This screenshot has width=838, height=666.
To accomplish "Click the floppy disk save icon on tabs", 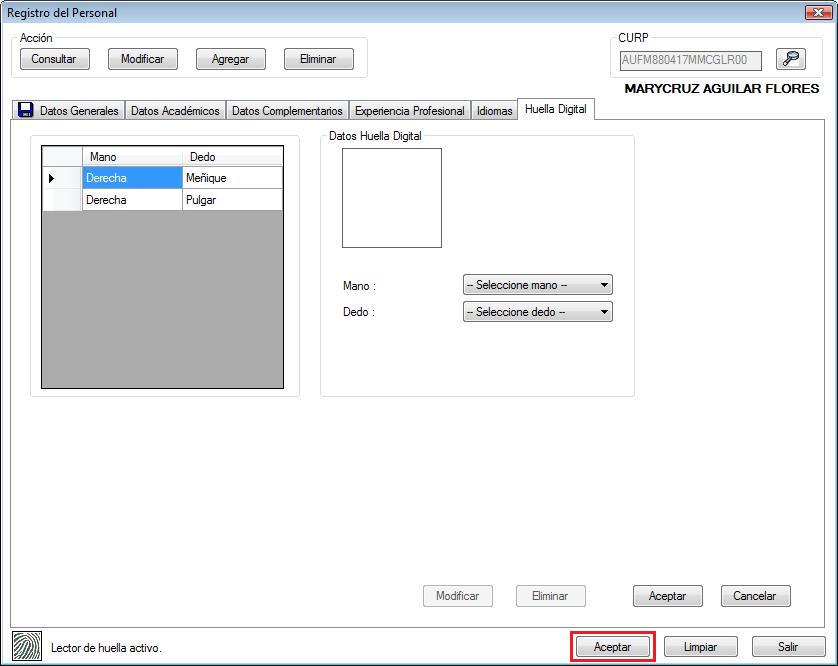I will (x=25, y=110).
